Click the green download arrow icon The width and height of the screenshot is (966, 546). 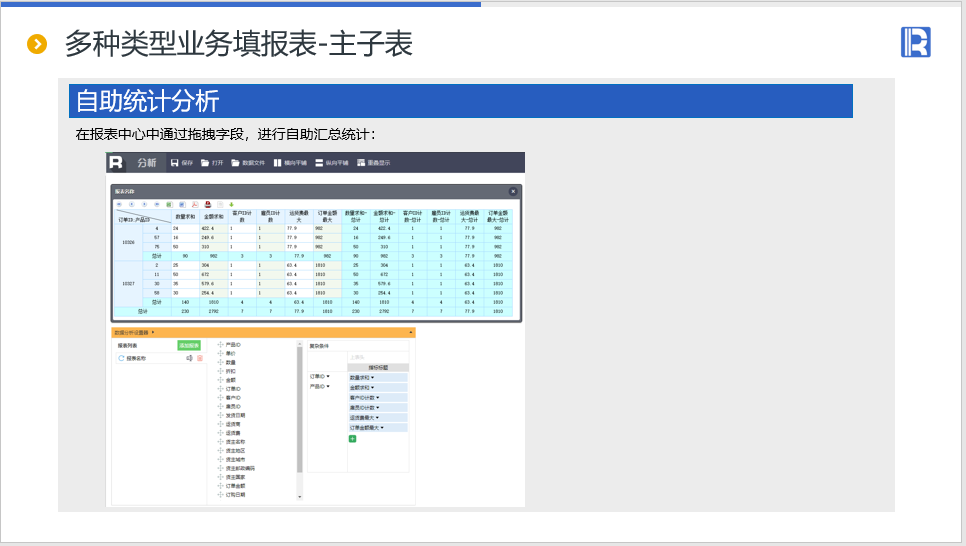point(231,204)
